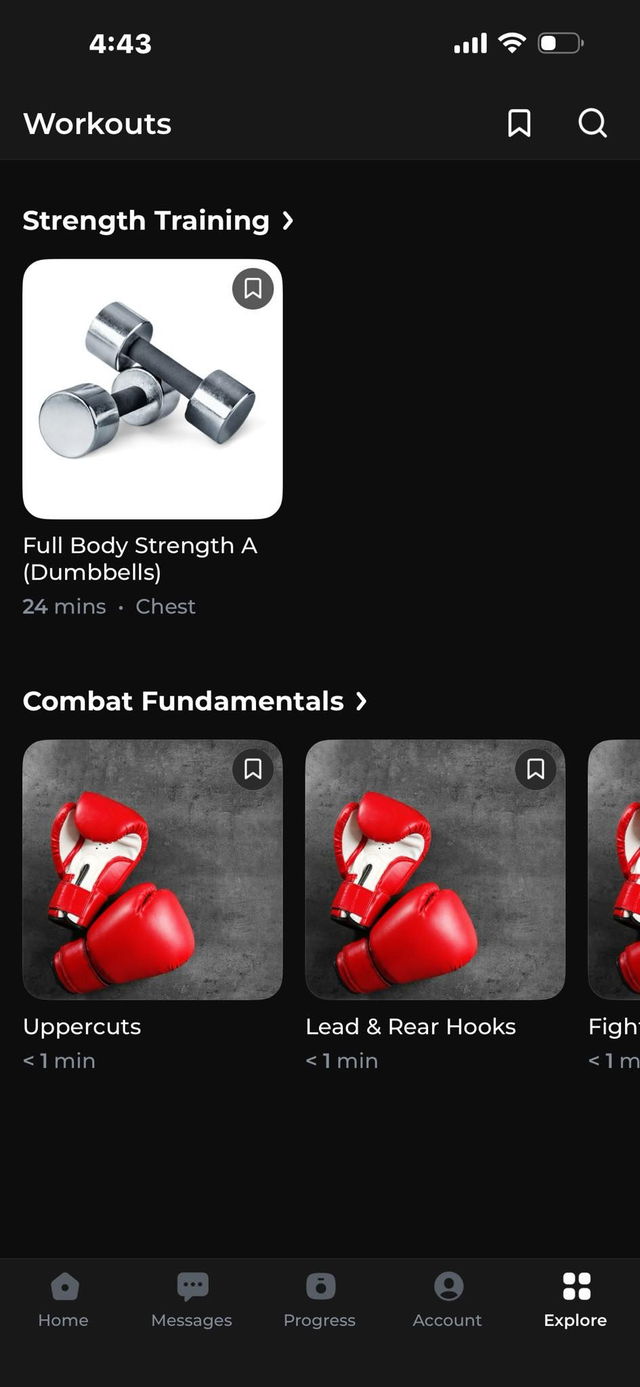Expand Combat Fundamentals section chevron
Image resolution: width=640 pixels, height=1387 pixels.
[x=362, y=701]
